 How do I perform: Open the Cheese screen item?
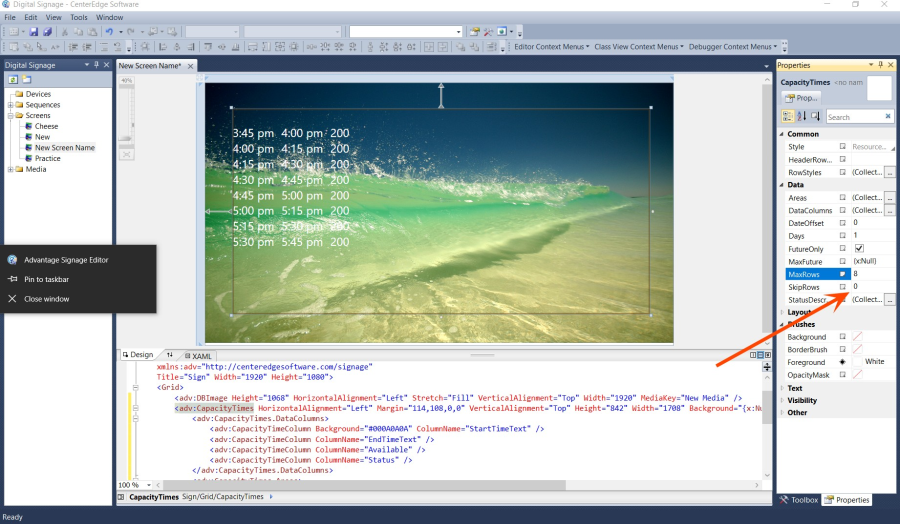click(x=46, y=126)
